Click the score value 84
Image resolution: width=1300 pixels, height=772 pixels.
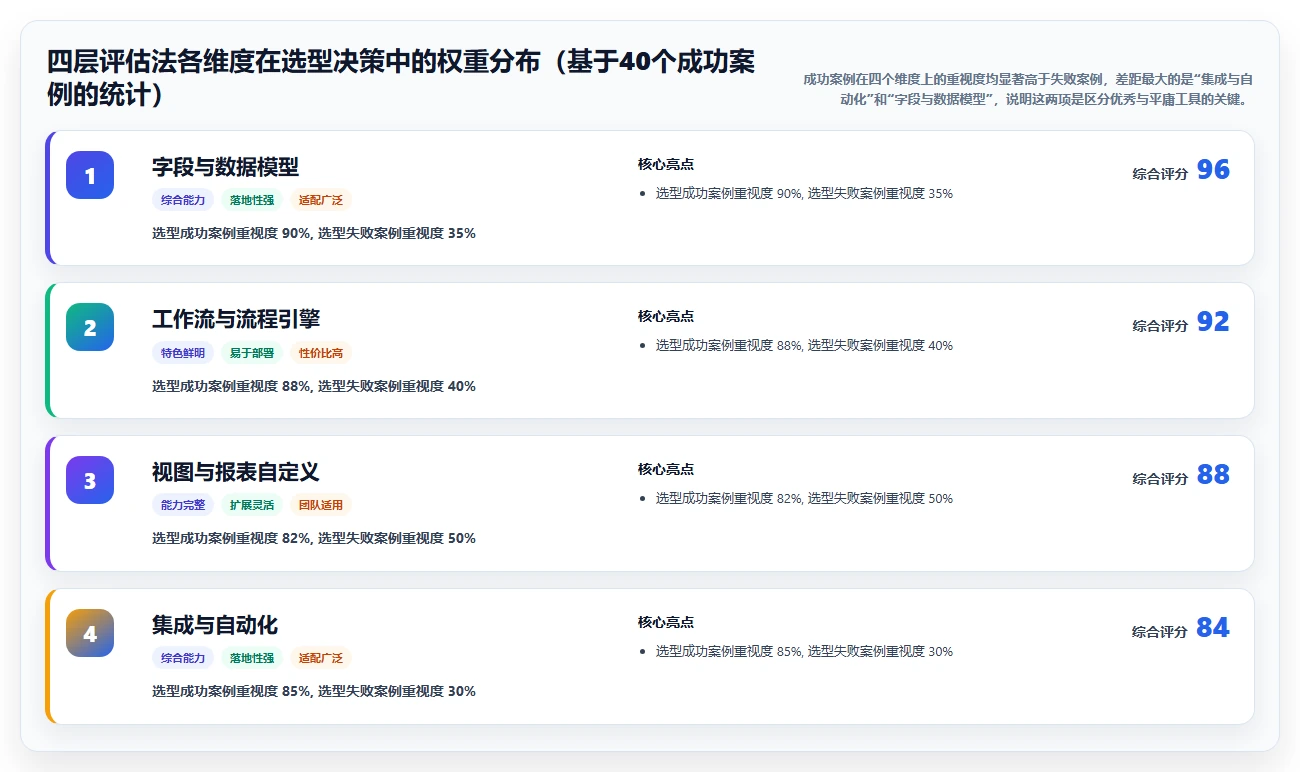coord(1213,628)
